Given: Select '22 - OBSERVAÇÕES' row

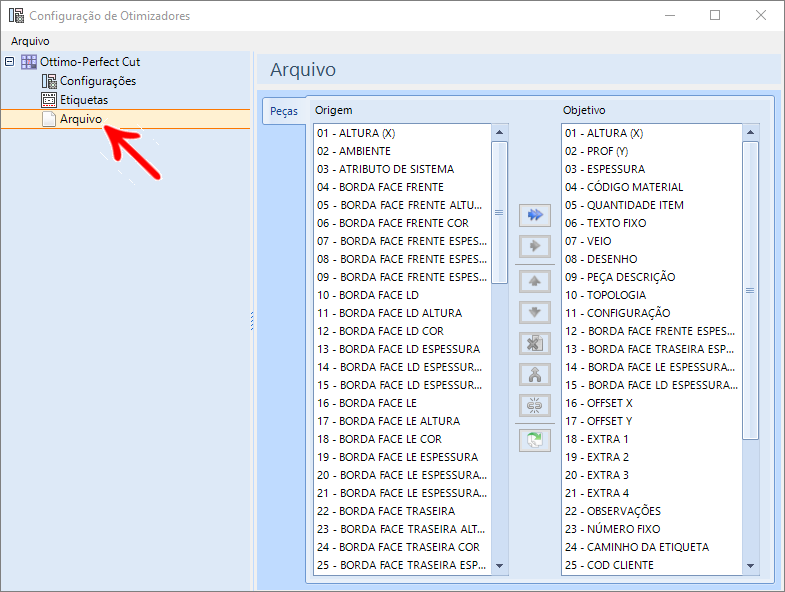Looking at the screenshot, I should (x=652, y=512).
